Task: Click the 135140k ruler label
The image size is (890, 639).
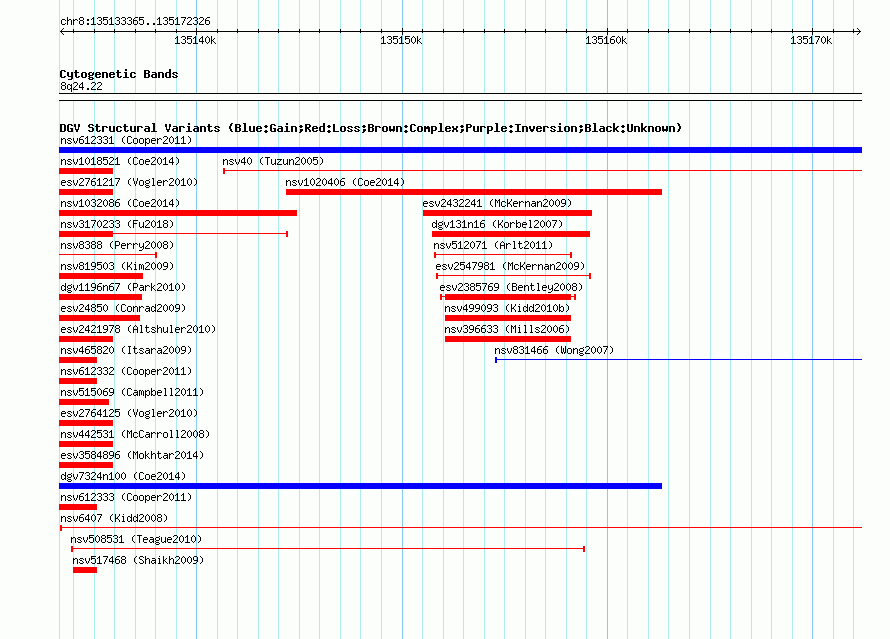Action: [x=195, y=40]
